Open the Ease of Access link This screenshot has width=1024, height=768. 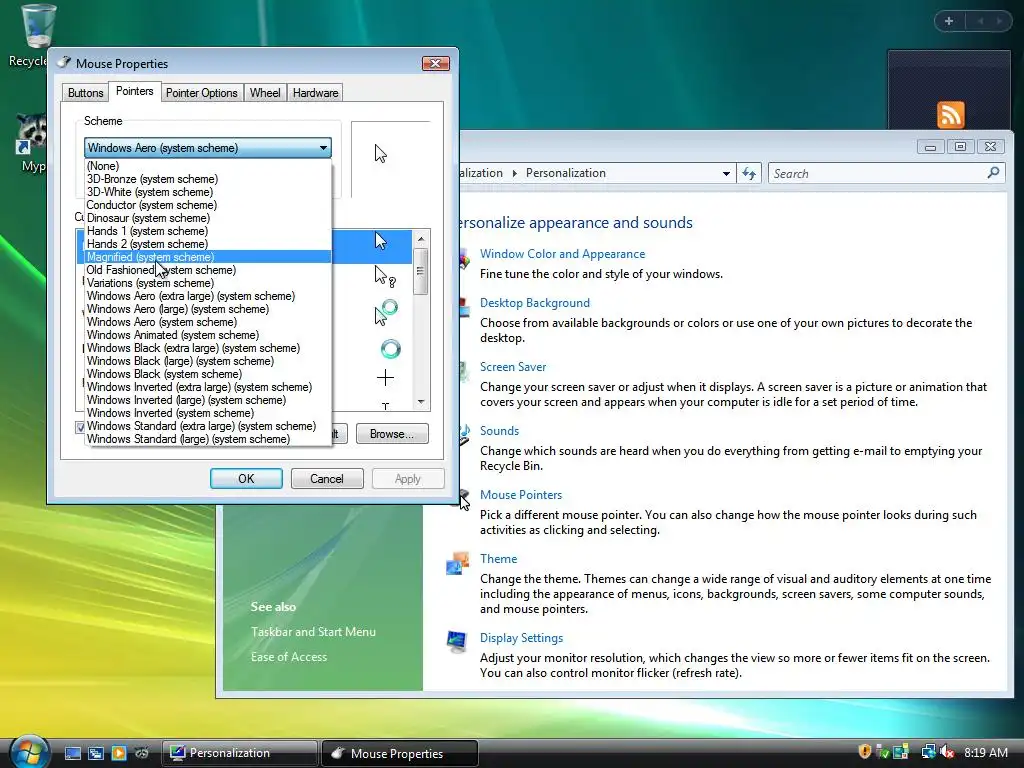pyautogui.click(x=289, y=656)
